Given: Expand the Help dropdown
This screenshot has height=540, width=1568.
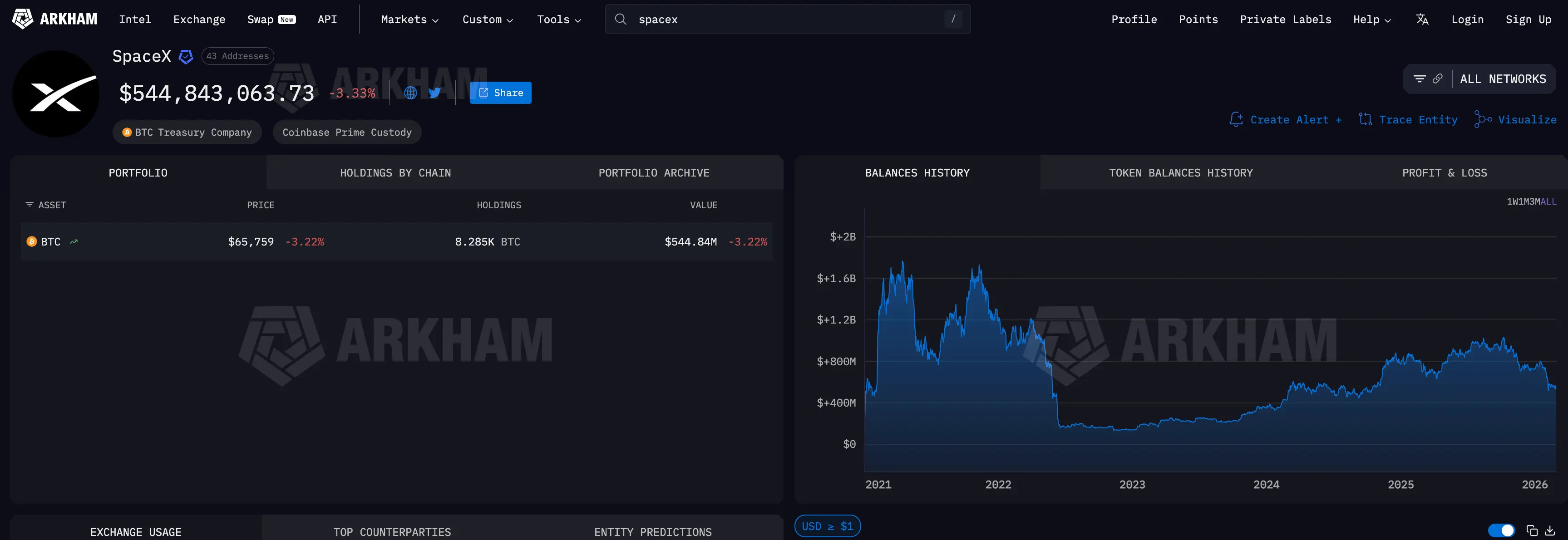Looking at the screenshot, I should (x=1371, y=19).
